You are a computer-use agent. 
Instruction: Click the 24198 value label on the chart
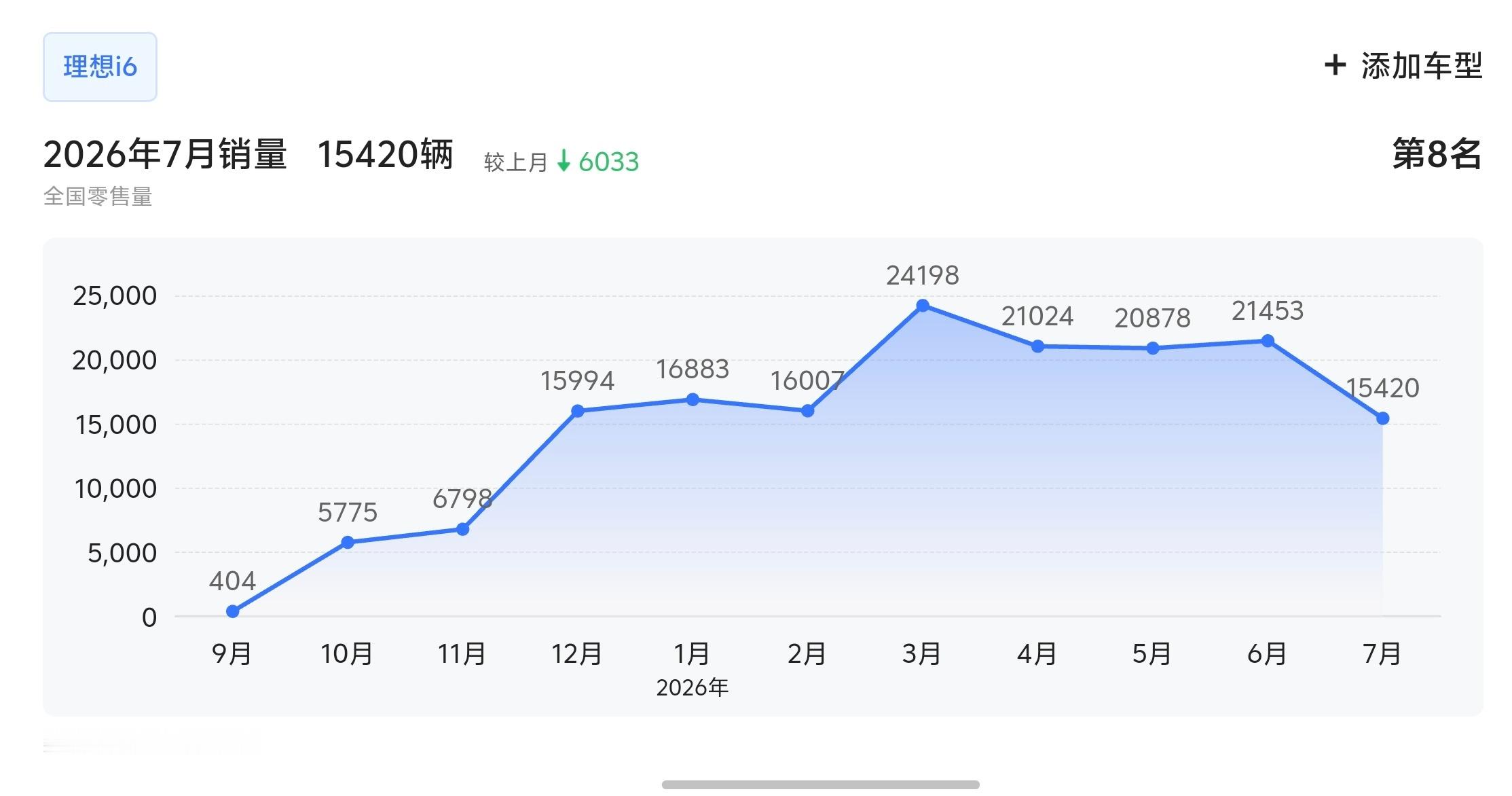pos(923,275)
